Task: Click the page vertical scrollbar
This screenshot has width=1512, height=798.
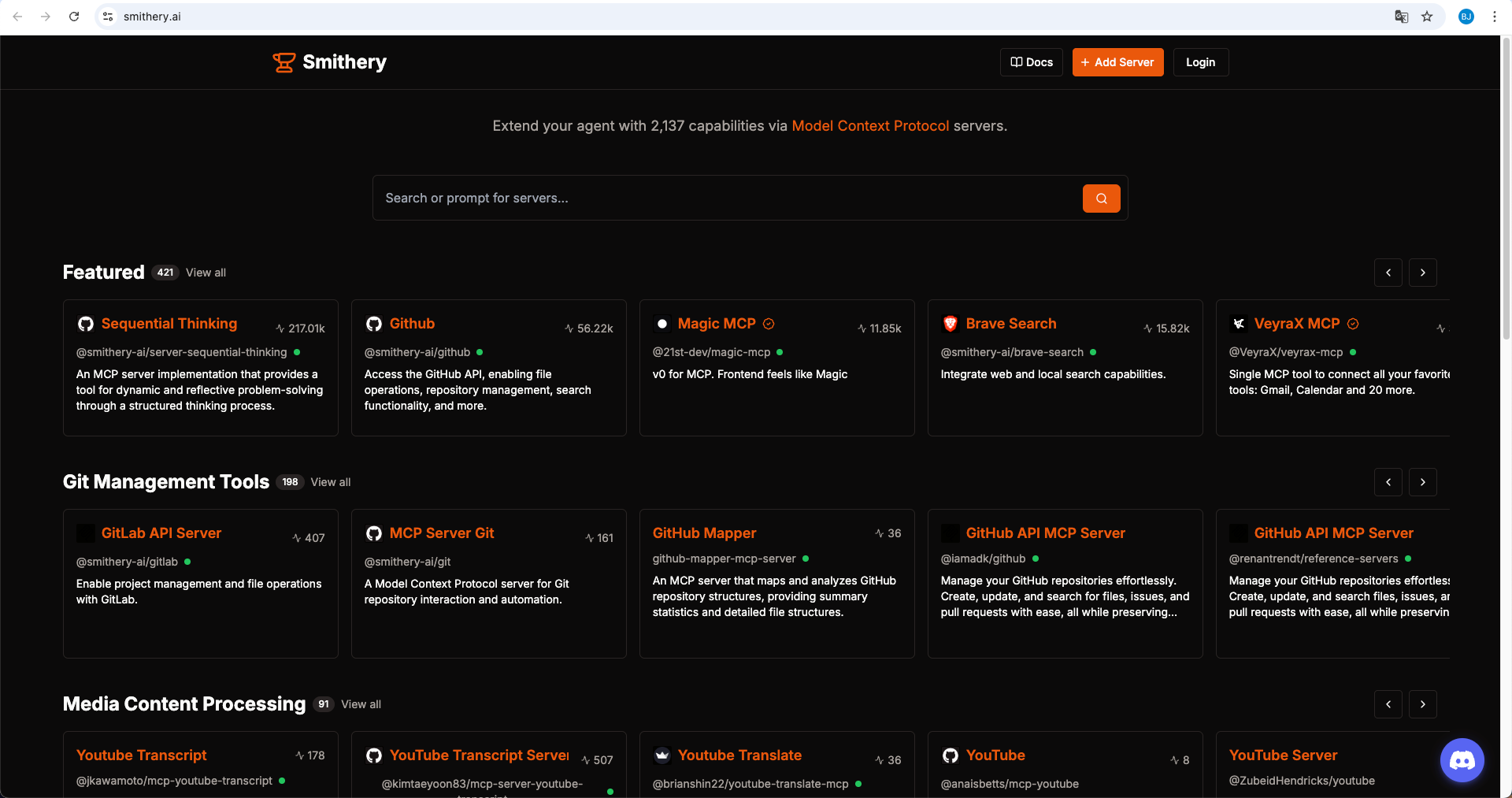Action: pos(1506,189)
